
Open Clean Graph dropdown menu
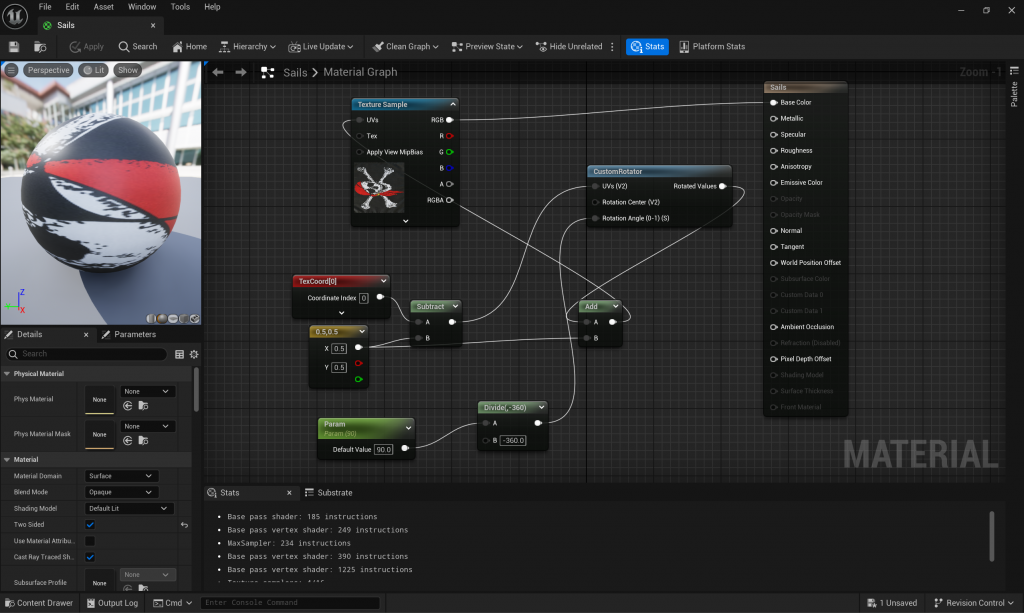[406, 46]
